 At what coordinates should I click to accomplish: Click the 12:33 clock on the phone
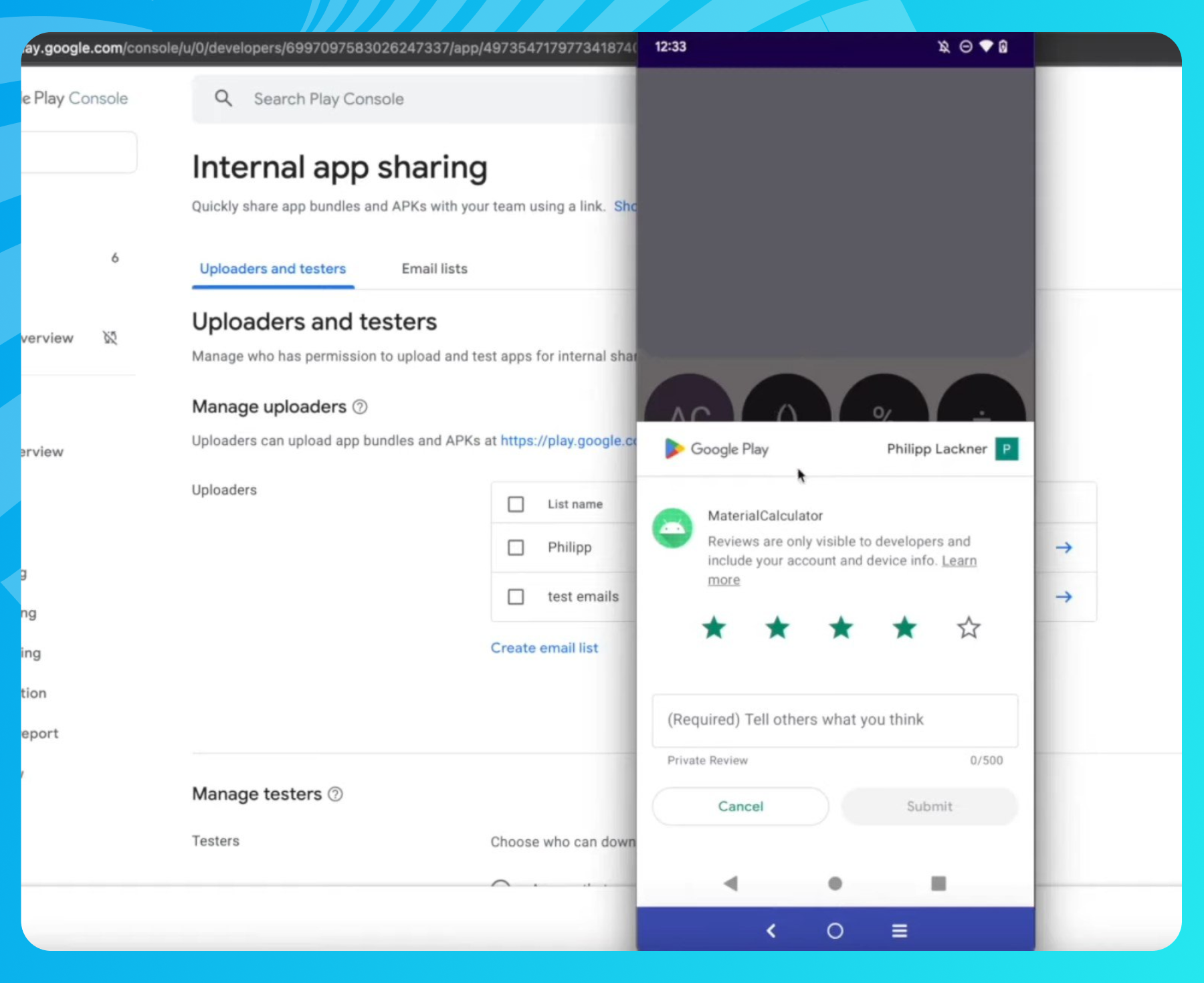pyautogui.click(x=670, y=47)
